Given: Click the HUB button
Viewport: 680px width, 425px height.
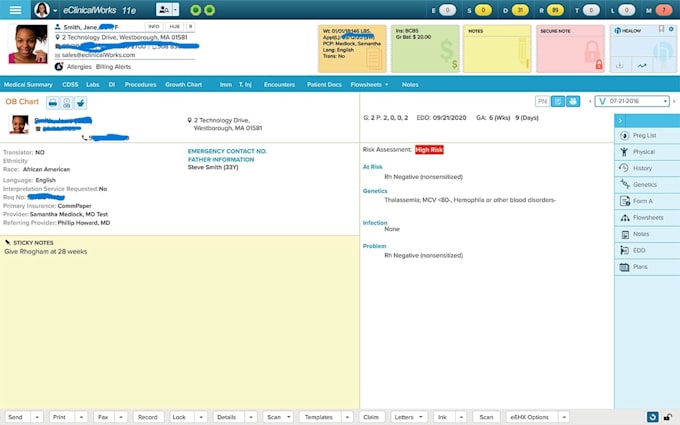Looking at the screenshot, I should click(174, 27).
